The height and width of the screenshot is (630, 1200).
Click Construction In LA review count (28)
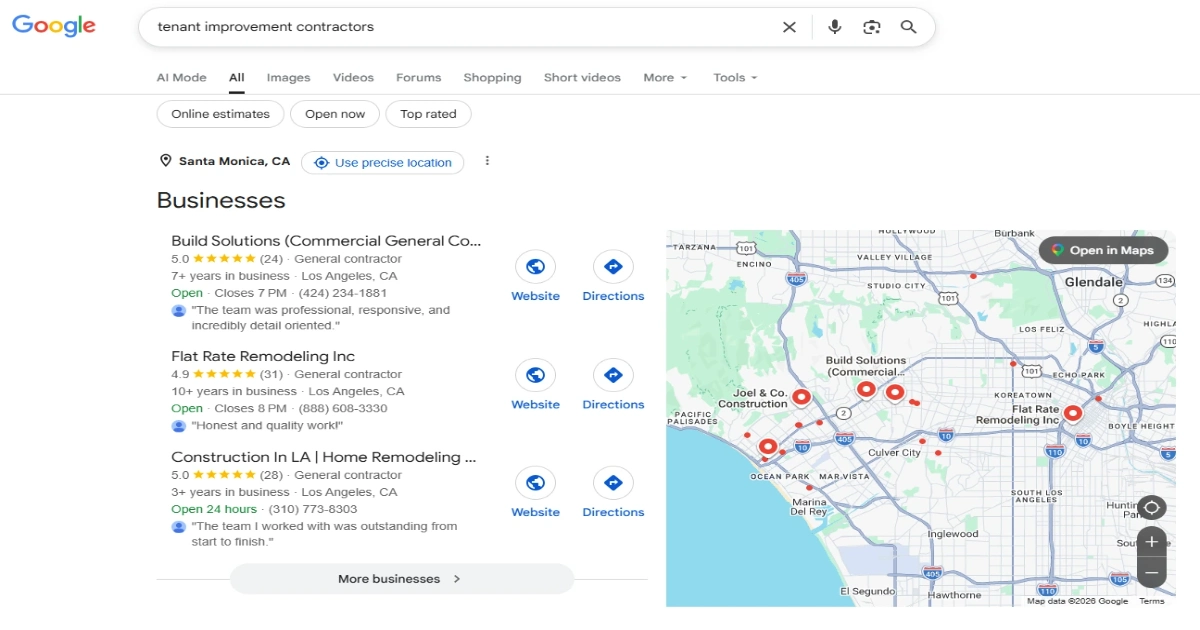(x=272, y=475)
